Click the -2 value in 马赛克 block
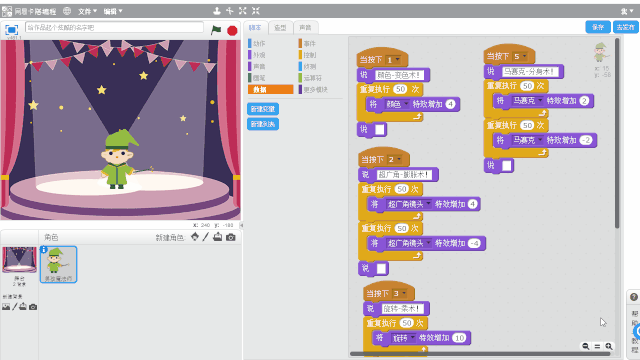This screenshot has height=360, width=640. [x=586, y=140]
